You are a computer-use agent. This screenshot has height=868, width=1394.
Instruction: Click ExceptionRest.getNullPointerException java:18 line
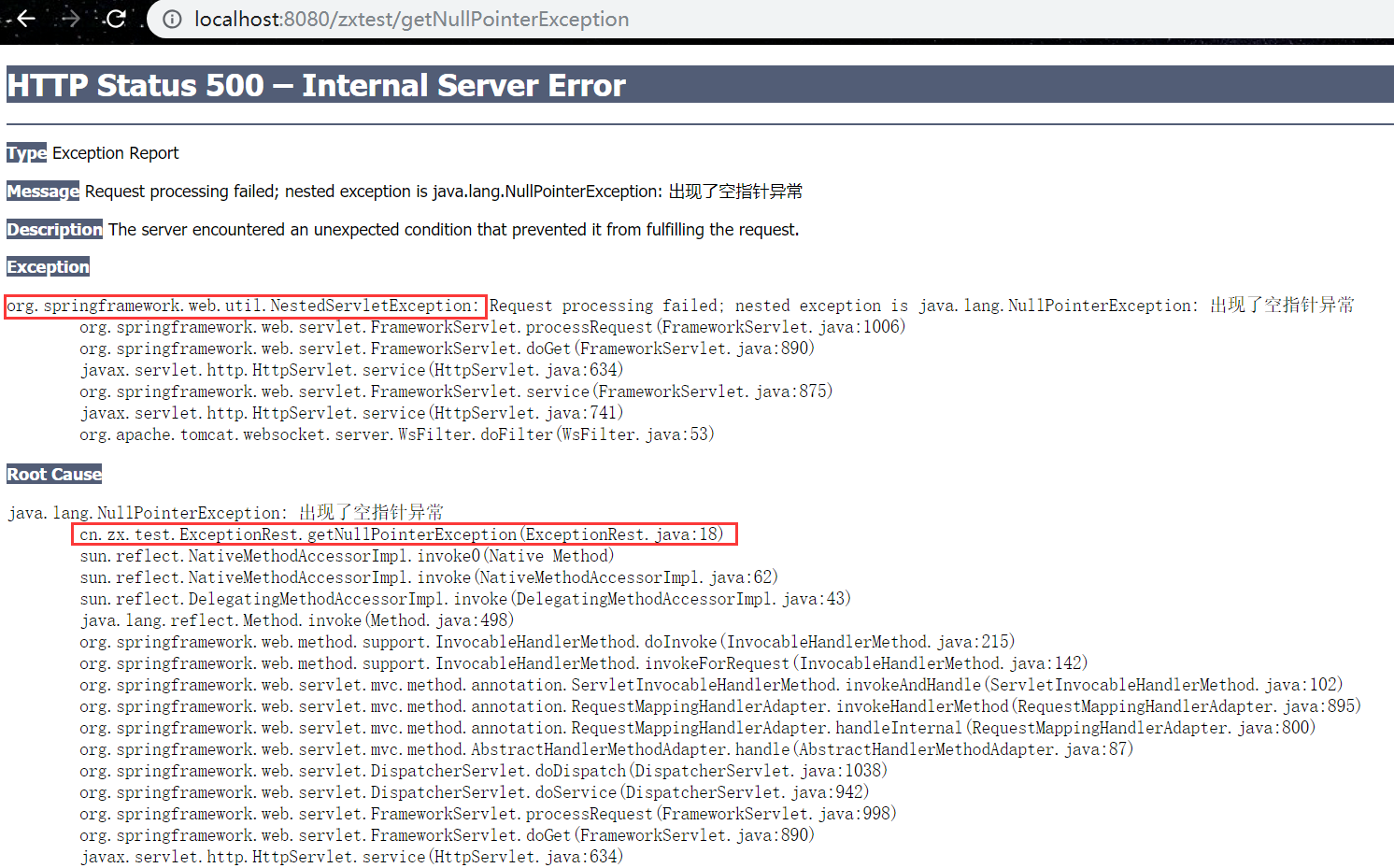pyautogui.click(x=402, y=534)
